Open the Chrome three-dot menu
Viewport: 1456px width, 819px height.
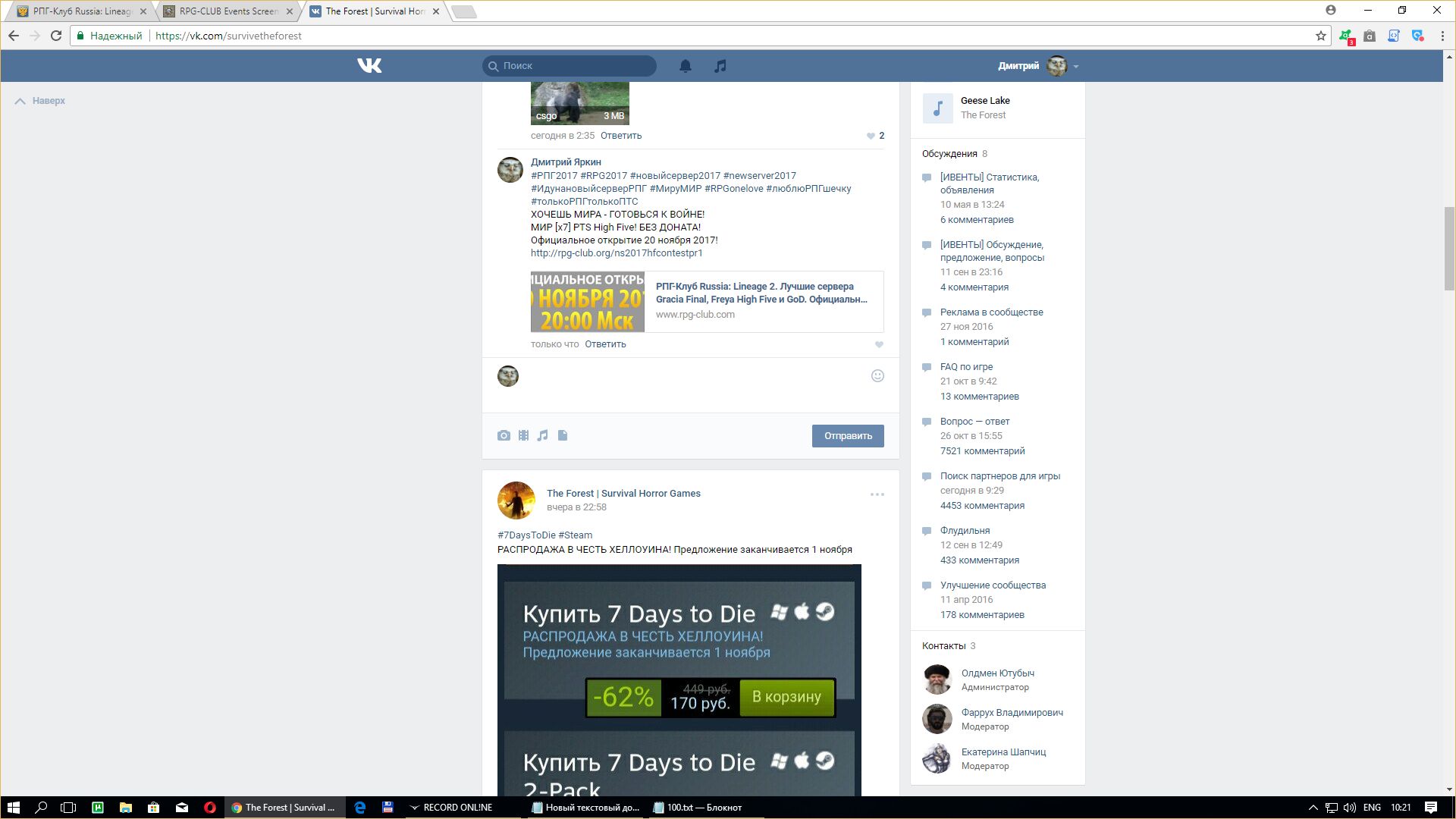coord(1442,36)
